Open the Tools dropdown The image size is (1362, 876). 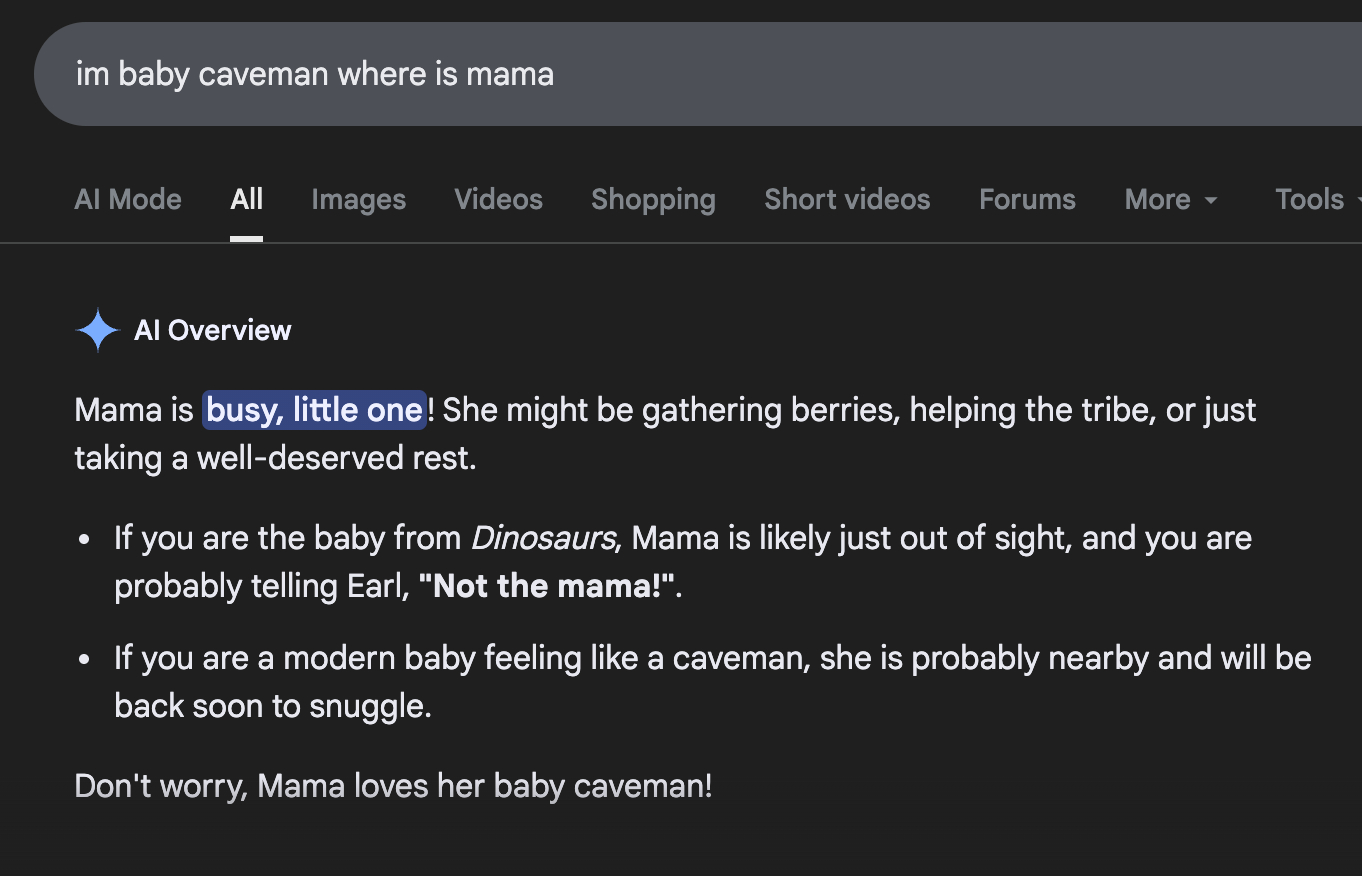coord(1312,199)
